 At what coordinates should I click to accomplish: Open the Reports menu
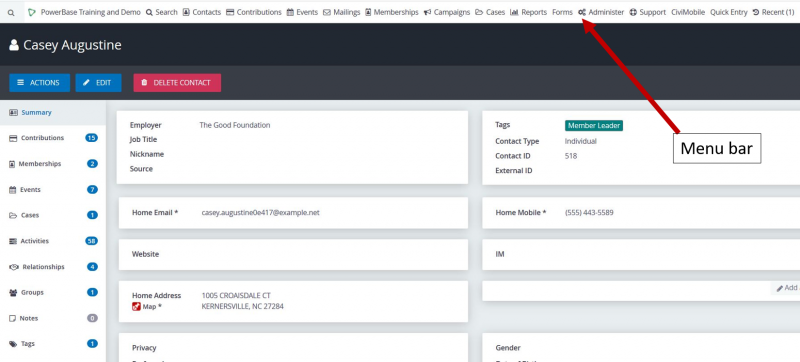528,12
